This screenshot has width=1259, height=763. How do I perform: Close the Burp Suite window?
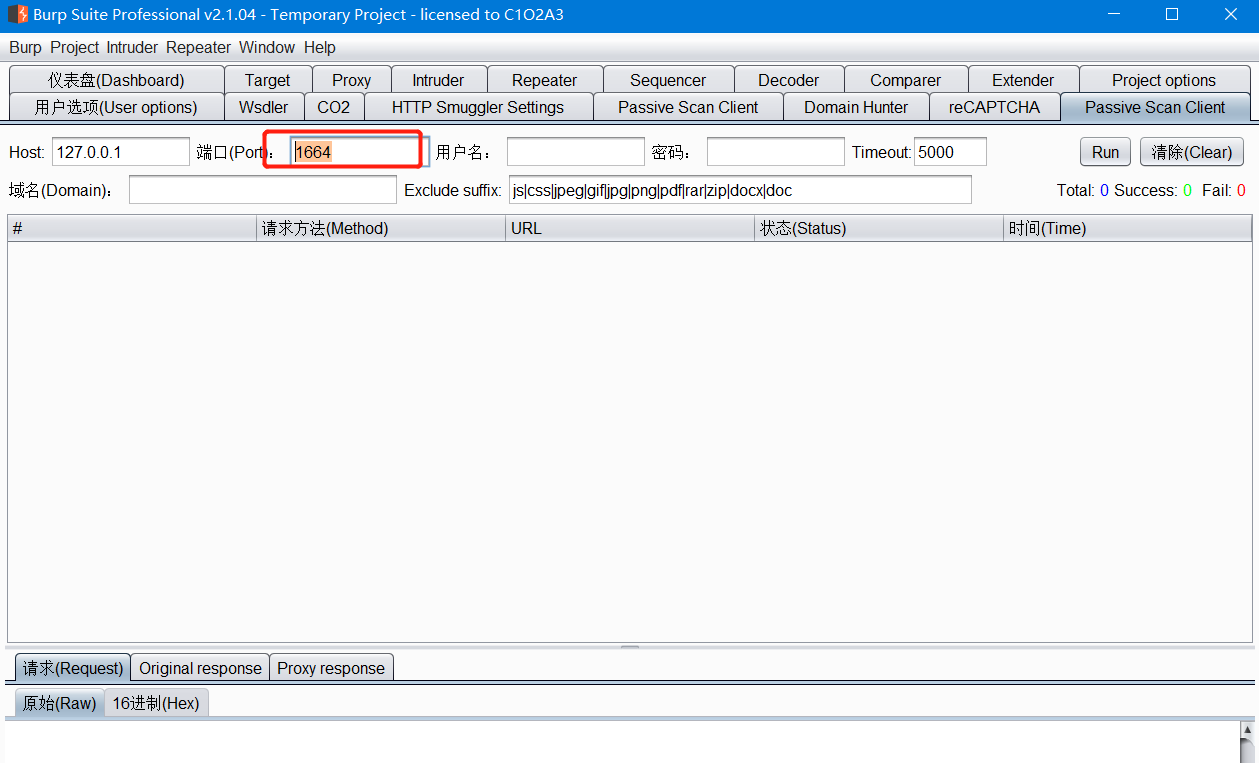click(x=1230, y=14)
